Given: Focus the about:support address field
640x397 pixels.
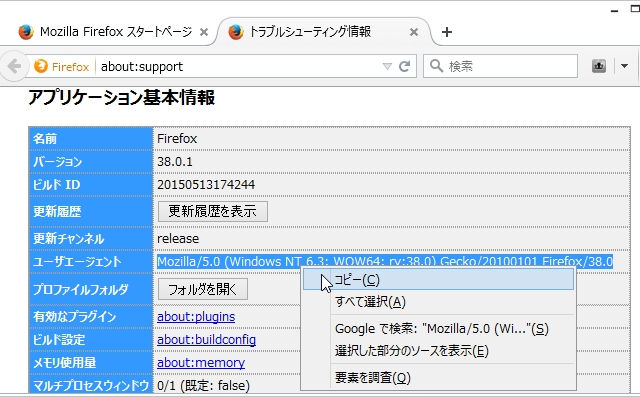Looking at the screenshot, I should 239,67.
